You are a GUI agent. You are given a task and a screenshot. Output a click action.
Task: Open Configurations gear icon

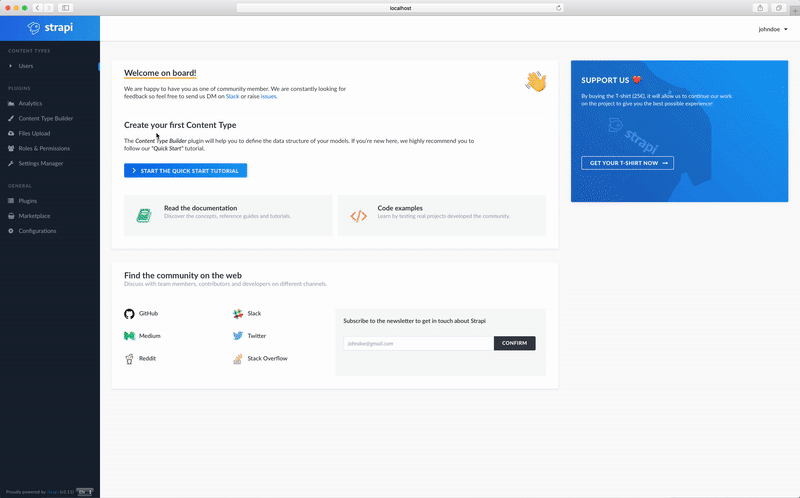pyautogui.click(x=11, y=231)
